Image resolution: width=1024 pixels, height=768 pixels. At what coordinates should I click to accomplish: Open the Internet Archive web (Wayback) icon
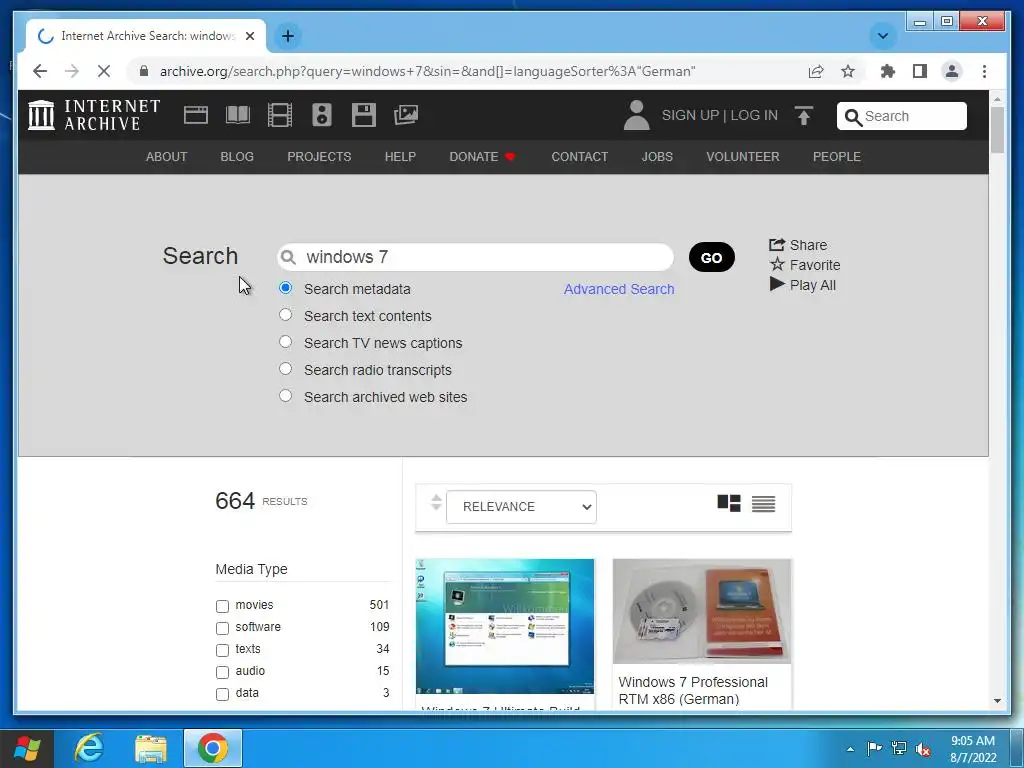(195, 115)
